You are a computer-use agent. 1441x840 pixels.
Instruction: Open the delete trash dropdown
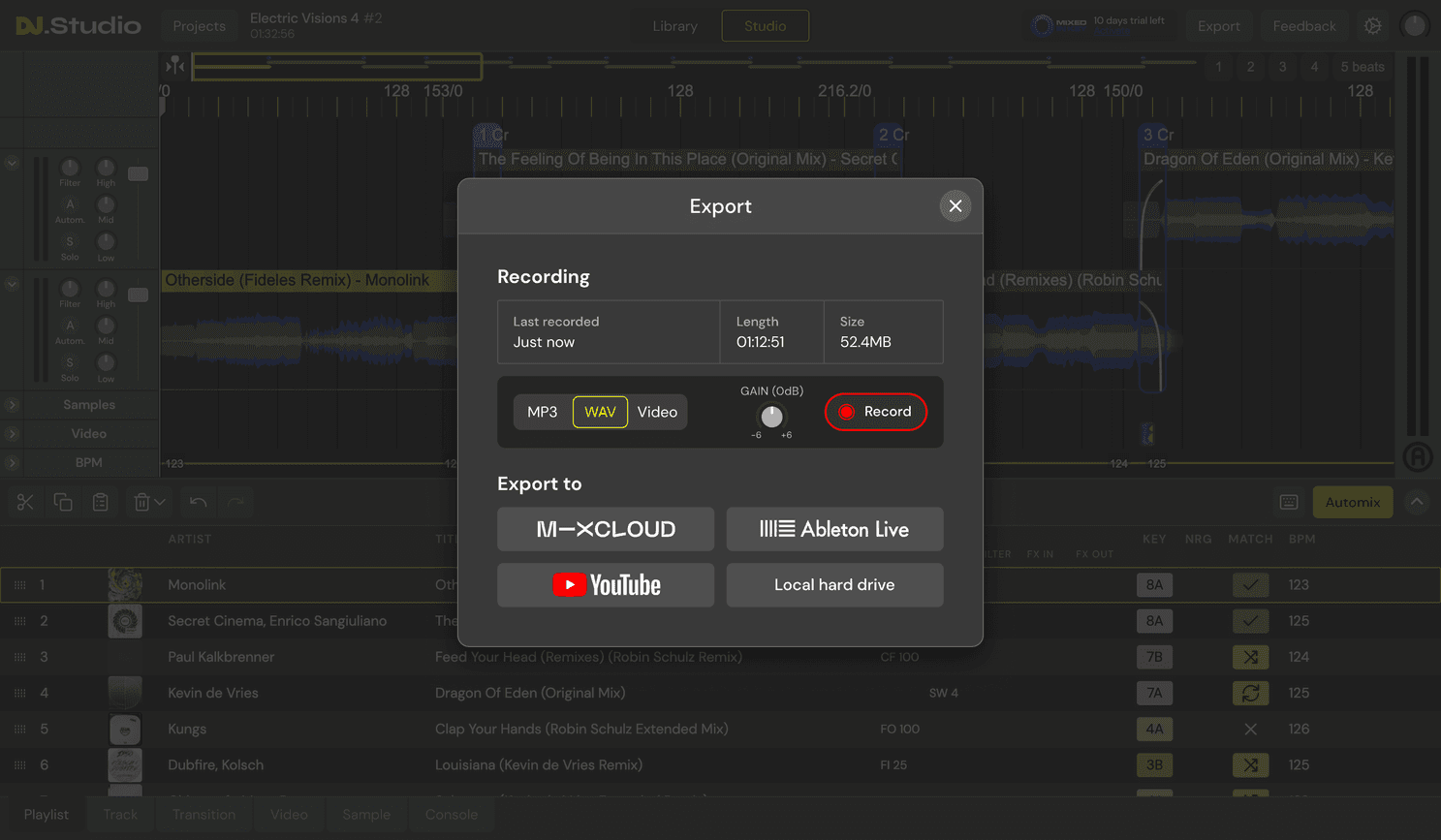149,502
